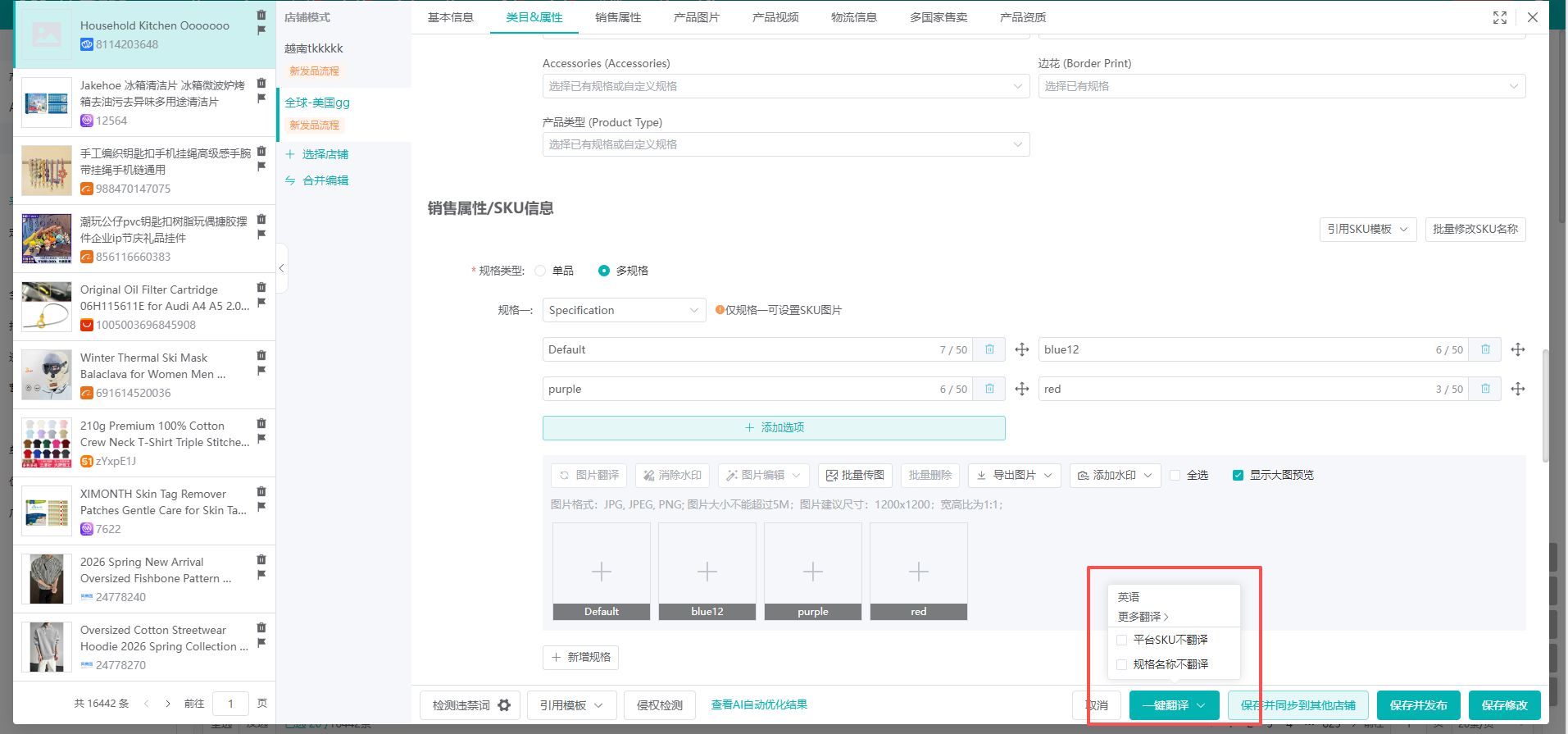Delete the Oversized Cotton Streetwear Hoodie product
The image size is (1568, 734).
click(261, 627)
